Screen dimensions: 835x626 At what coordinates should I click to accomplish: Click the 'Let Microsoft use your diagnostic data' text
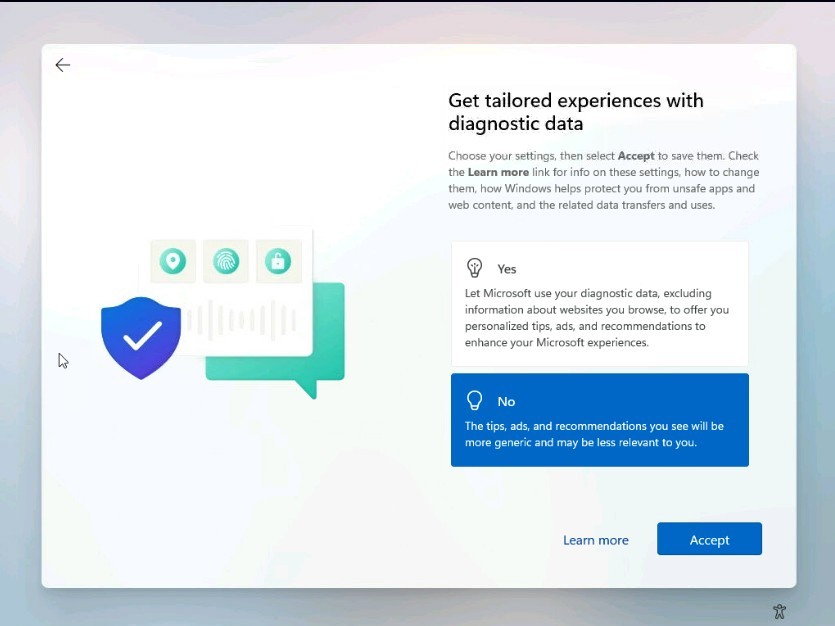pos(597,318)
